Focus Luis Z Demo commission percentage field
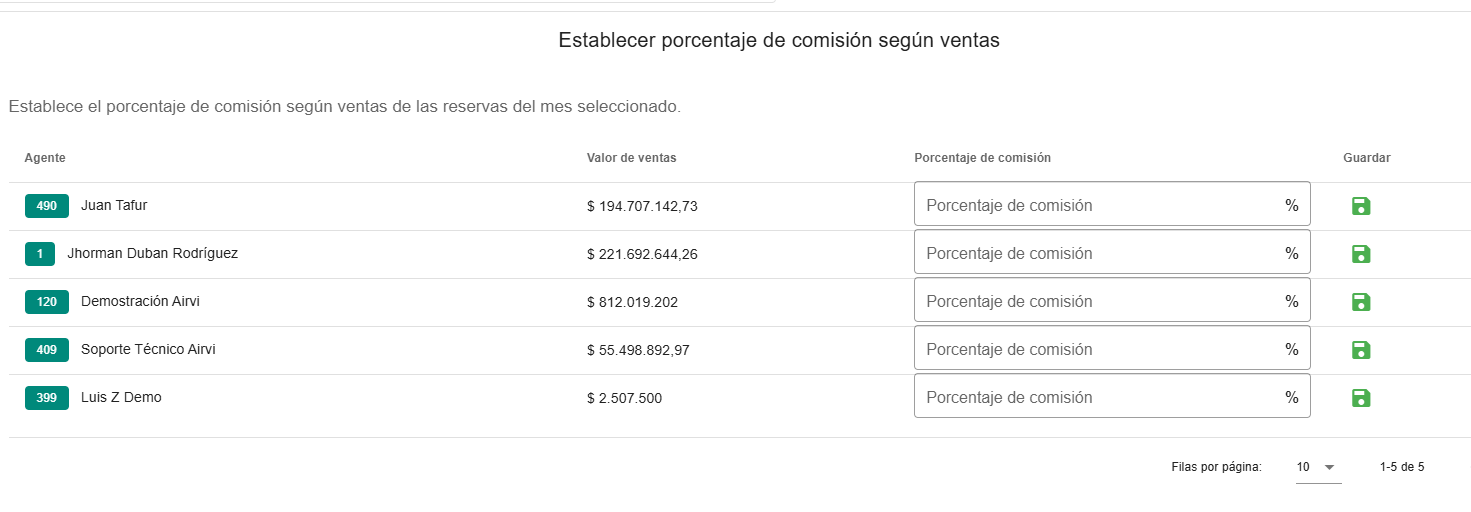Screen dimensions: 1471x512 (x=1100, y=397)
